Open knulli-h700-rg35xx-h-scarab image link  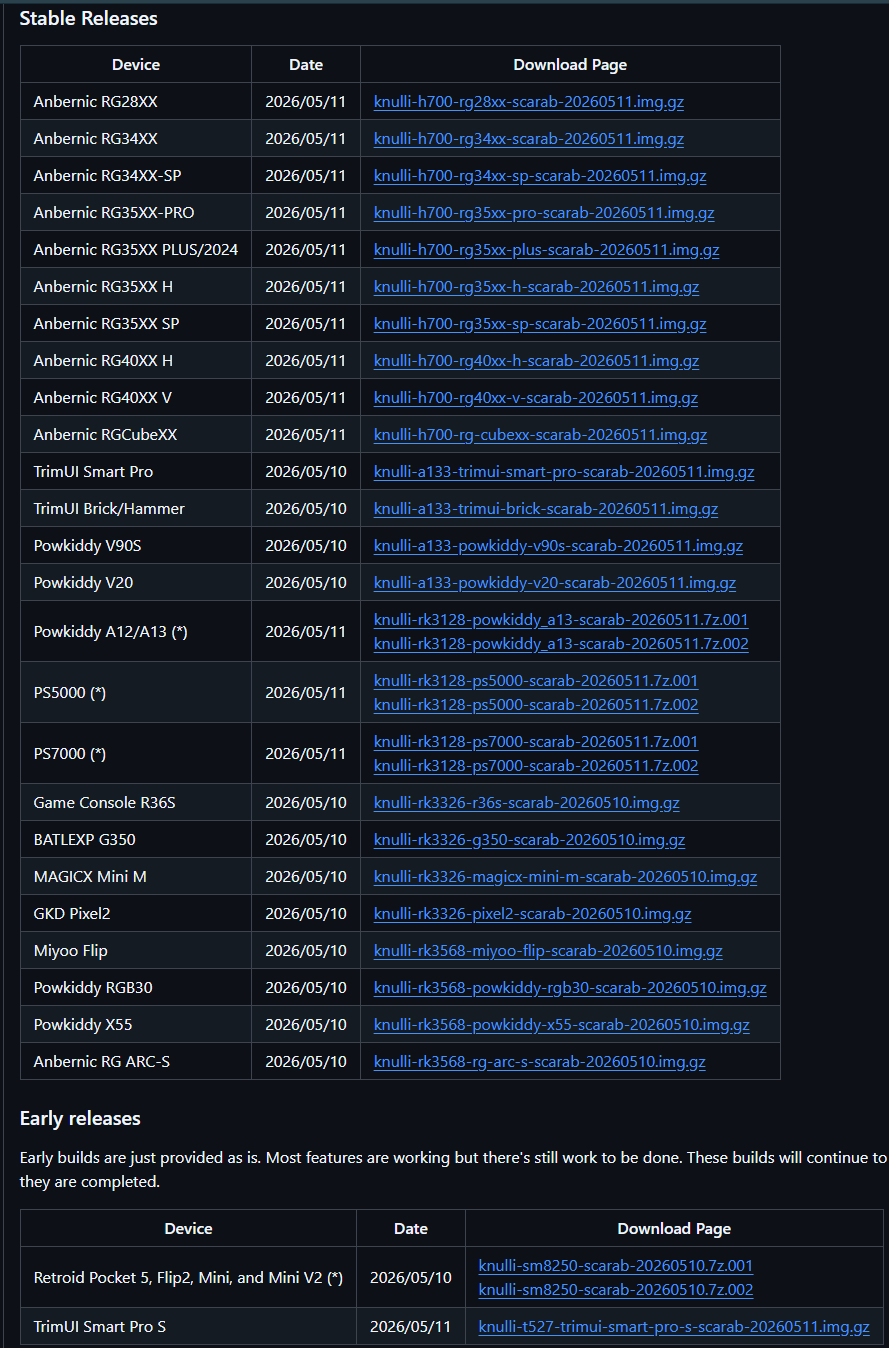pyautogui.click(x=537, y=286)
